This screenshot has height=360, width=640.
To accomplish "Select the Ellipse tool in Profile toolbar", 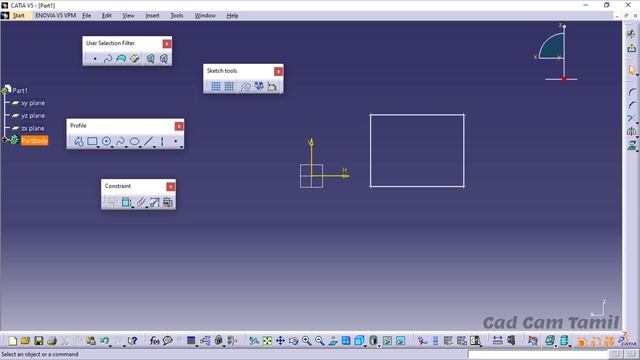I will [134, 141].
